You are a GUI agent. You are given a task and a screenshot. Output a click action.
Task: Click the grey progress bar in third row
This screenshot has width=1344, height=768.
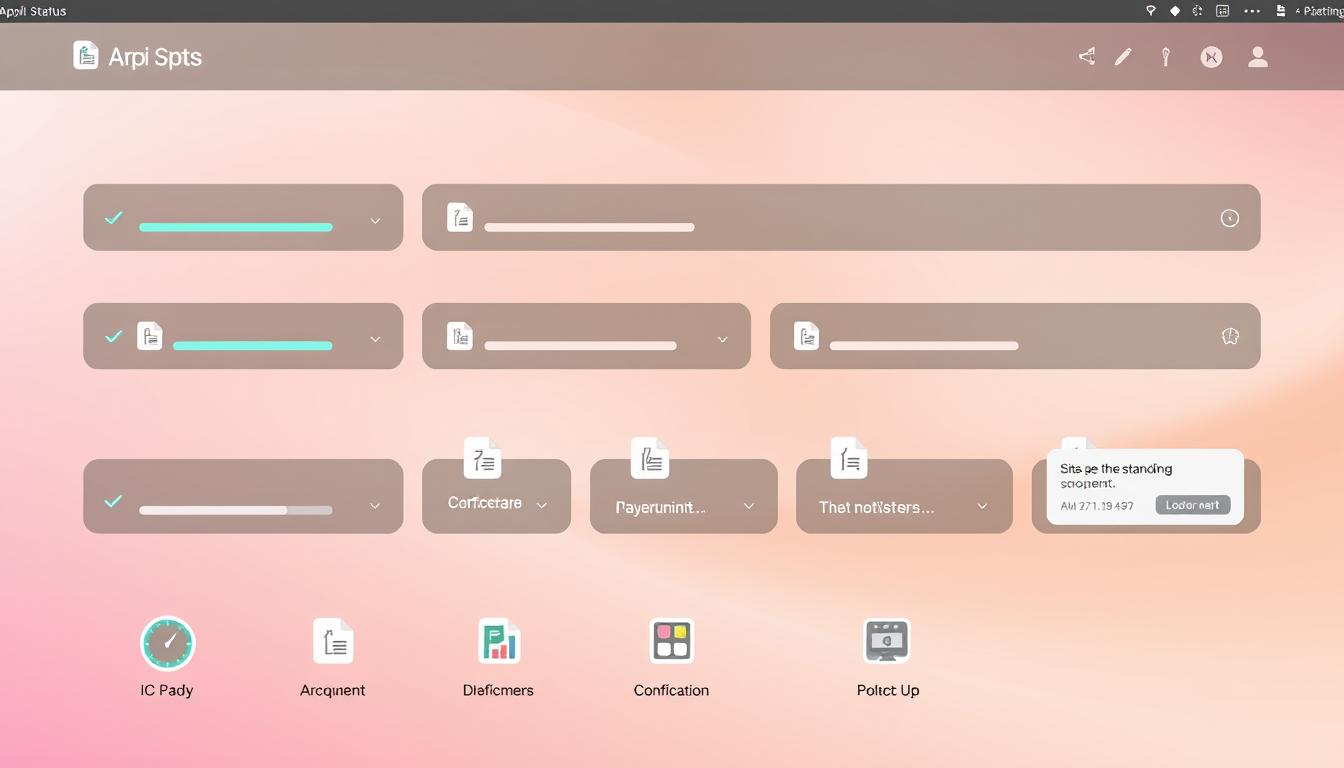tap(235, 510)
